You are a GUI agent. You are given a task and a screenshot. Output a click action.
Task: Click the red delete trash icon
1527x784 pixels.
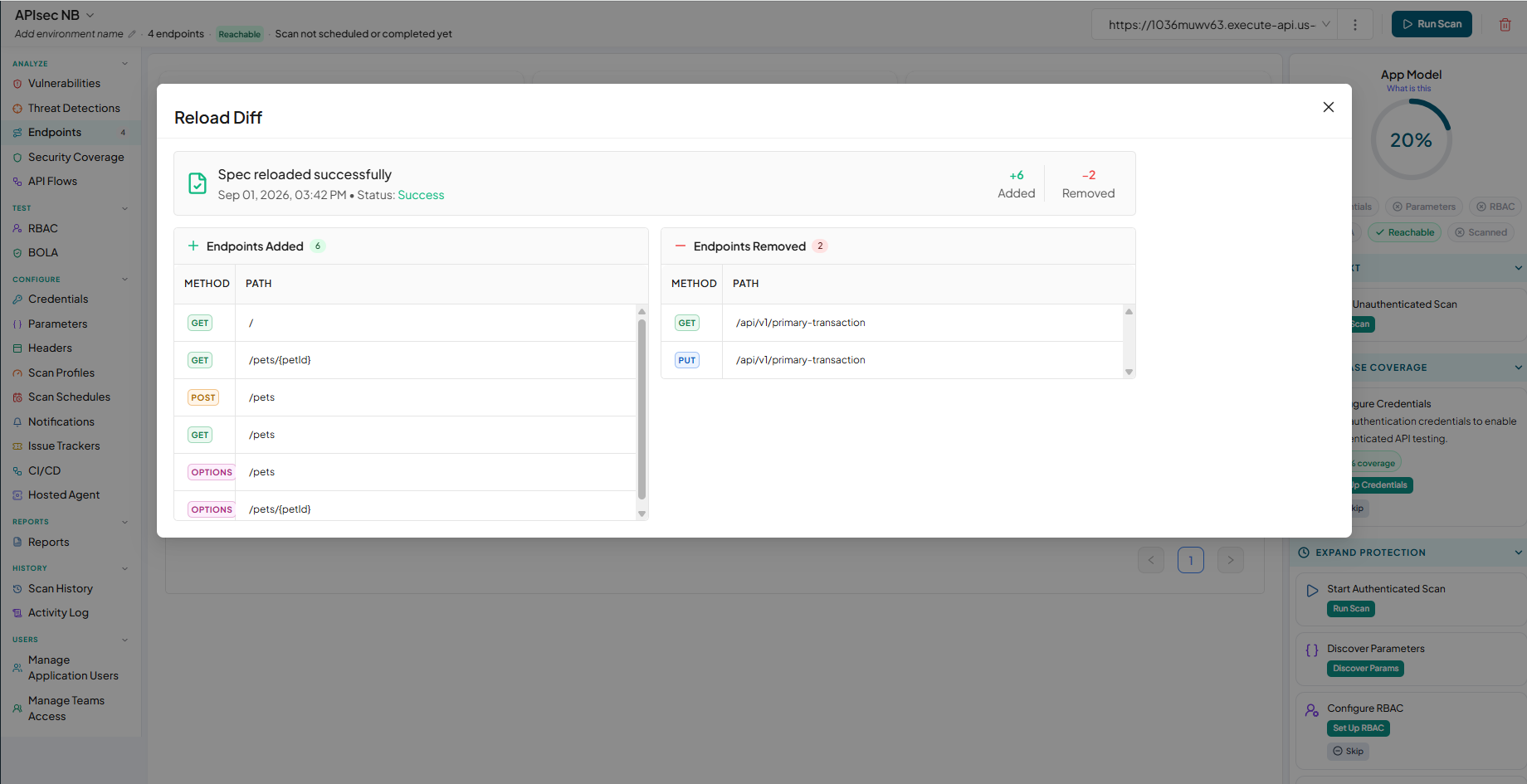(1505, 24)
